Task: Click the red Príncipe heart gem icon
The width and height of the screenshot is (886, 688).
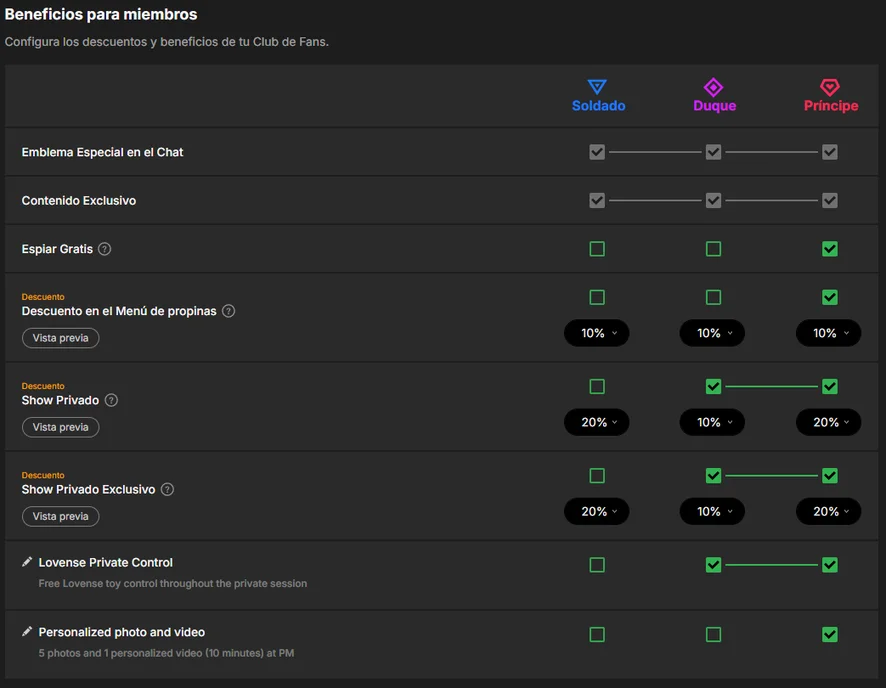Action: coord(829,88)
